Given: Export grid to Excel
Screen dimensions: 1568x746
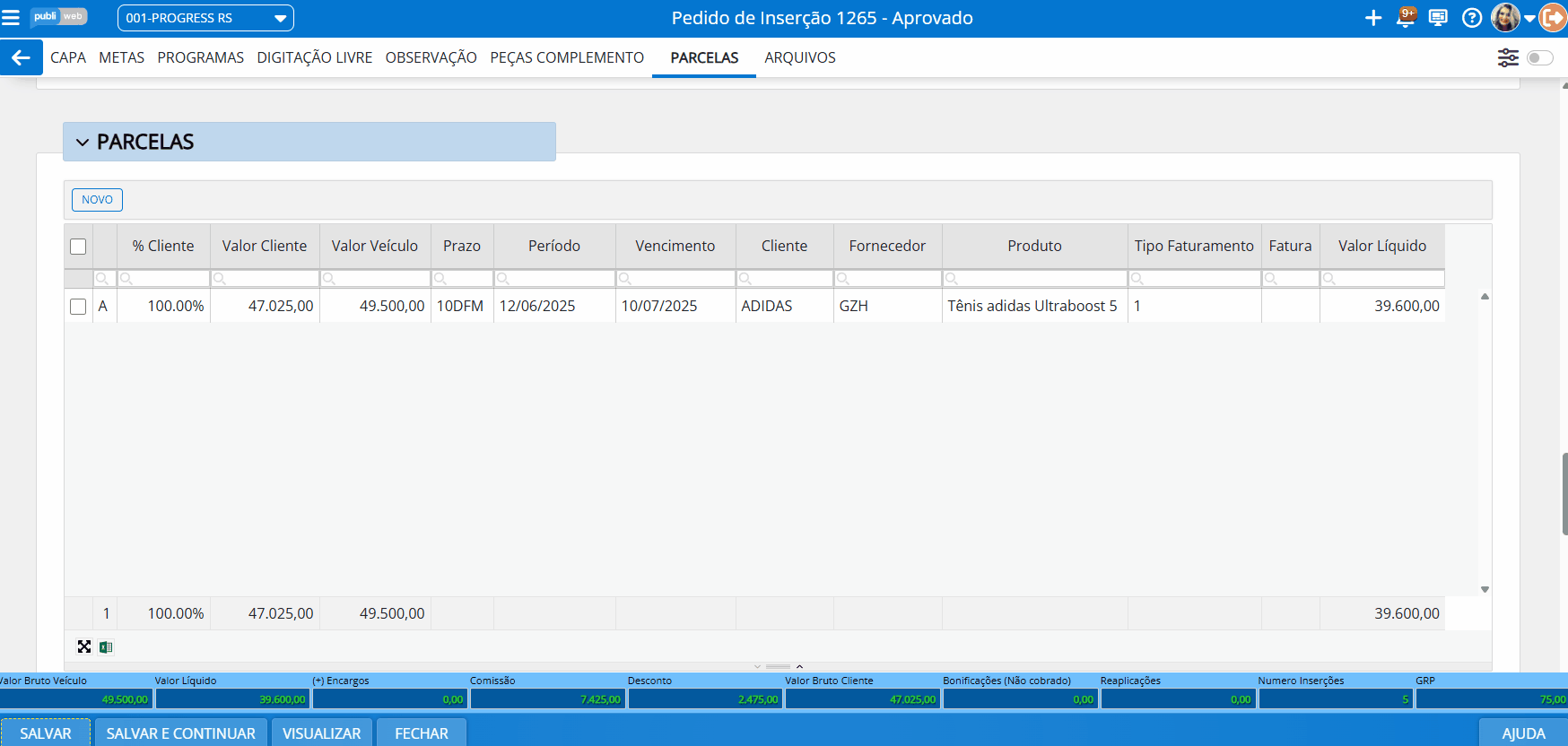Looking at the screenshot, I should click(106, 647).
